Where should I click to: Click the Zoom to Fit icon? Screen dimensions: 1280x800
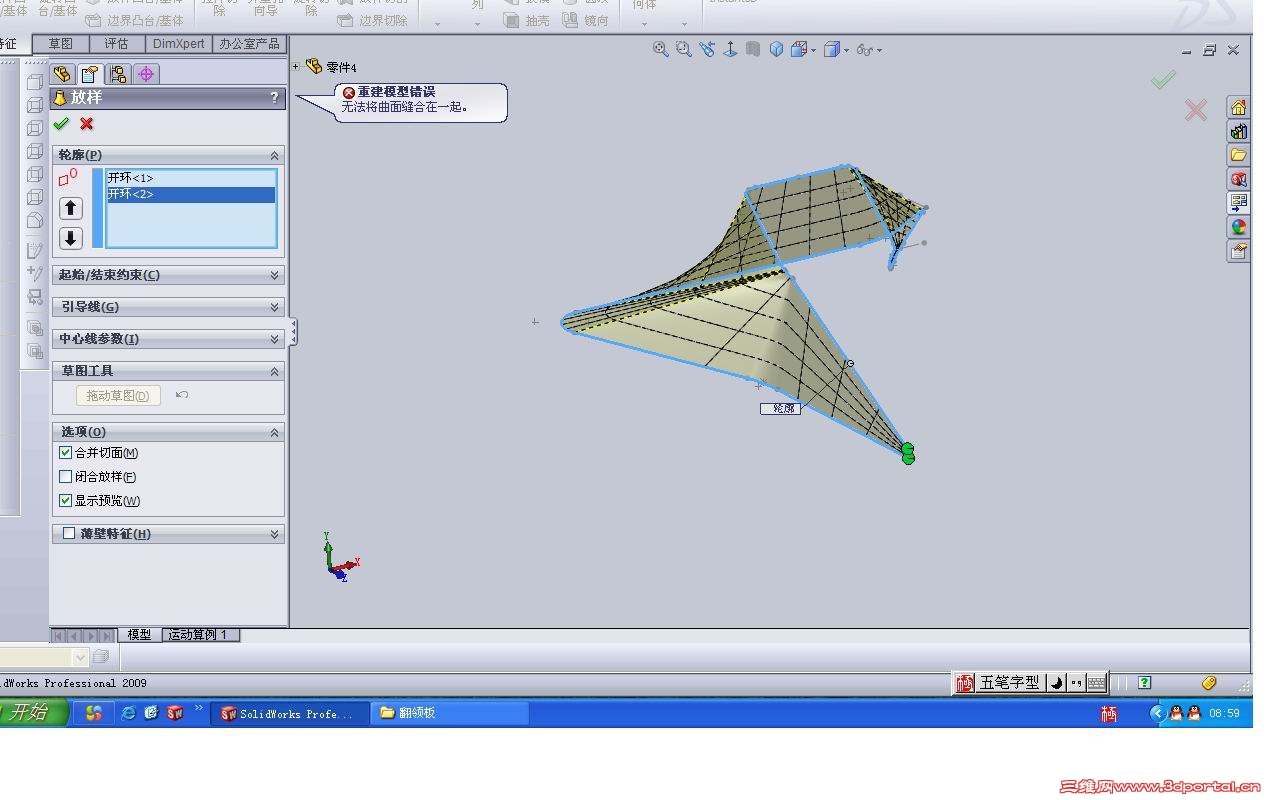pos(660,49)
